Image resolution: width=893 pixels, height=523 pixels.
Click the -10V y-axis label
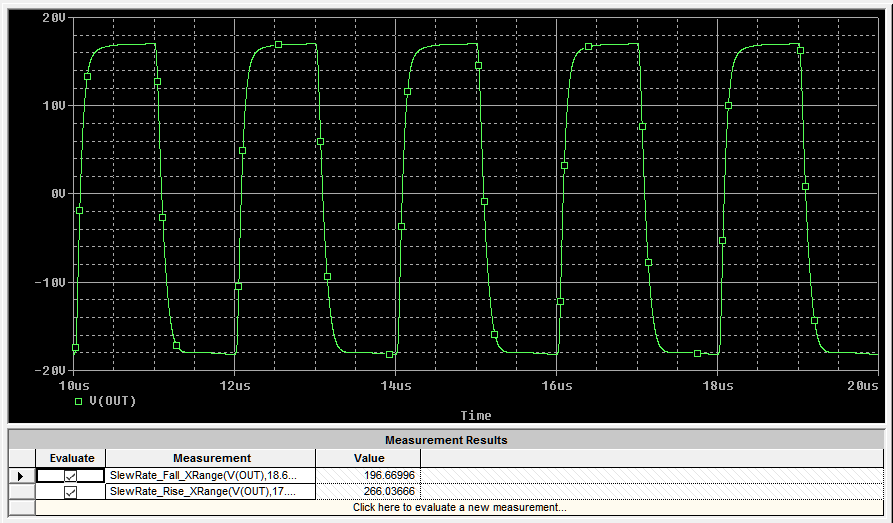pyautogui.click(x=50, y=283)
